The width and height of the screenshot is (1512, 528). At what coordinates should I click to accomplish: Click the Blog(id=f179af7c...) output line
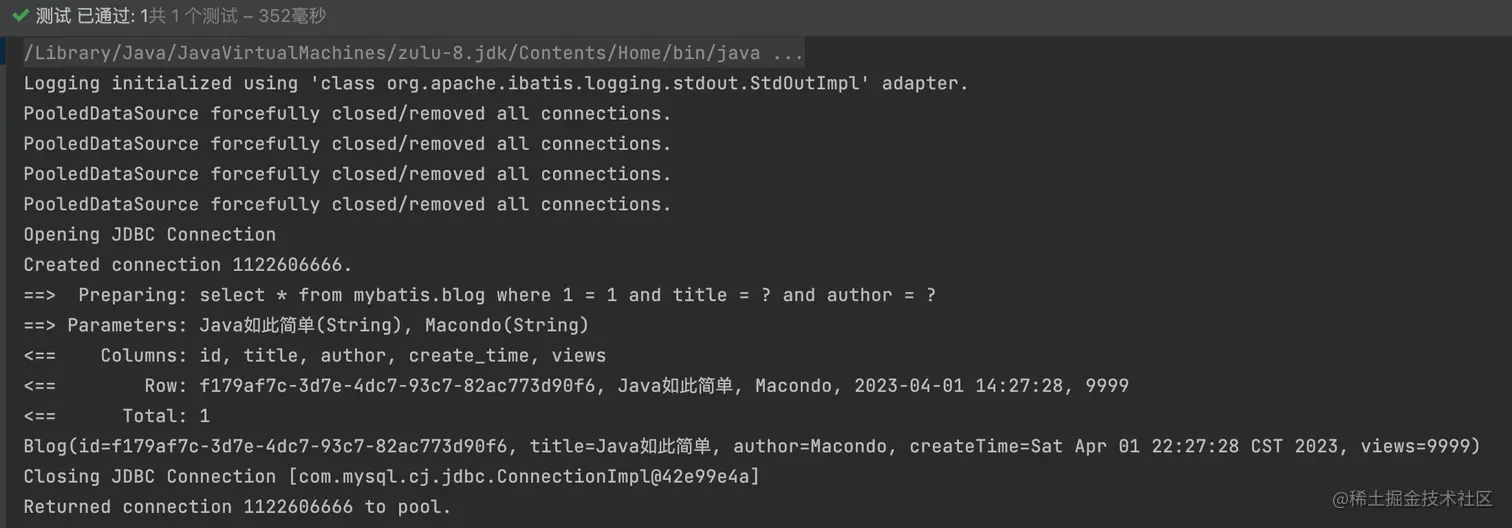[750, 446]
